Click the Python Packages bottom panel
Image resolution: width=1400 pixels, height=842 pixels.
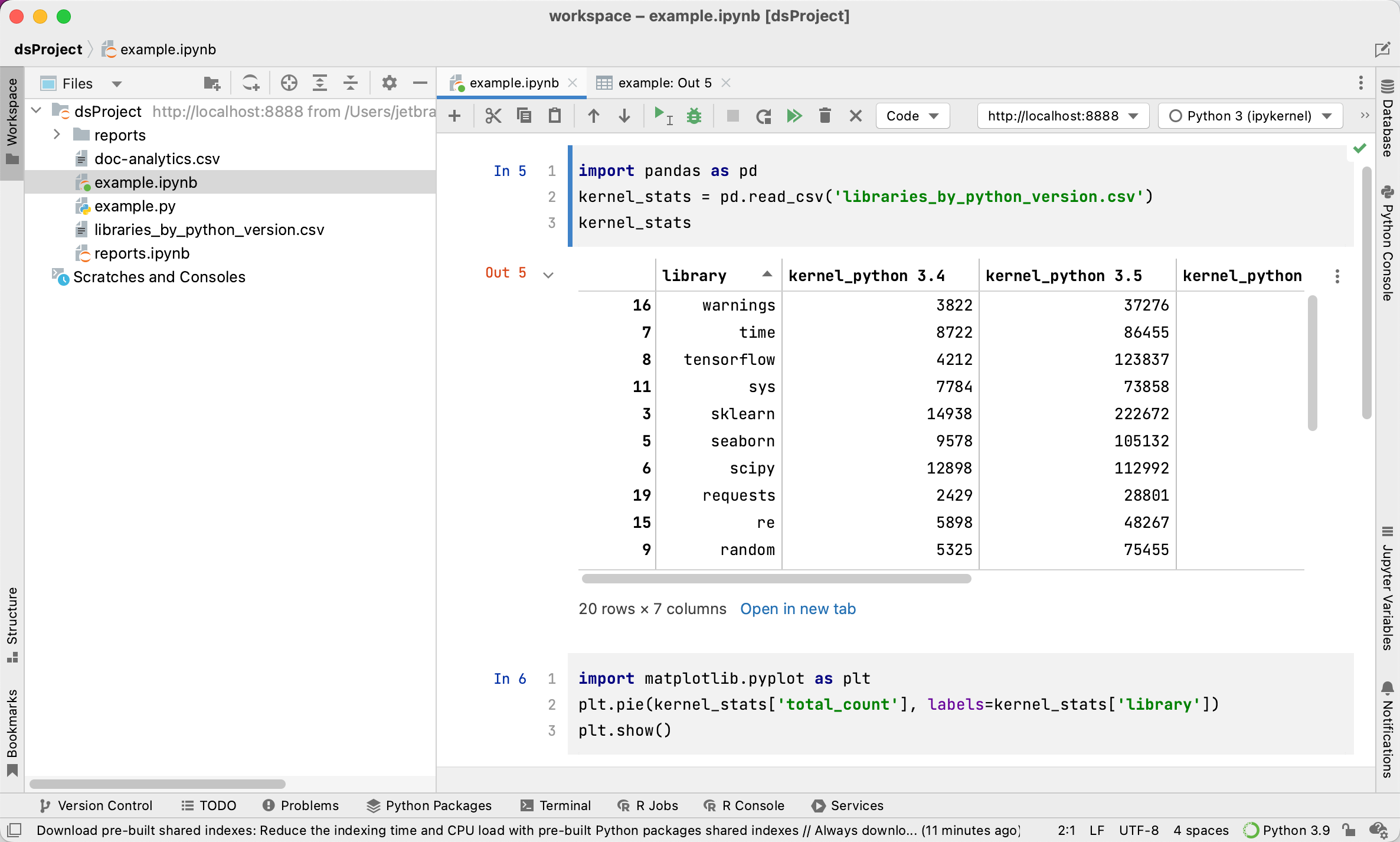click(x=432, y=805)
